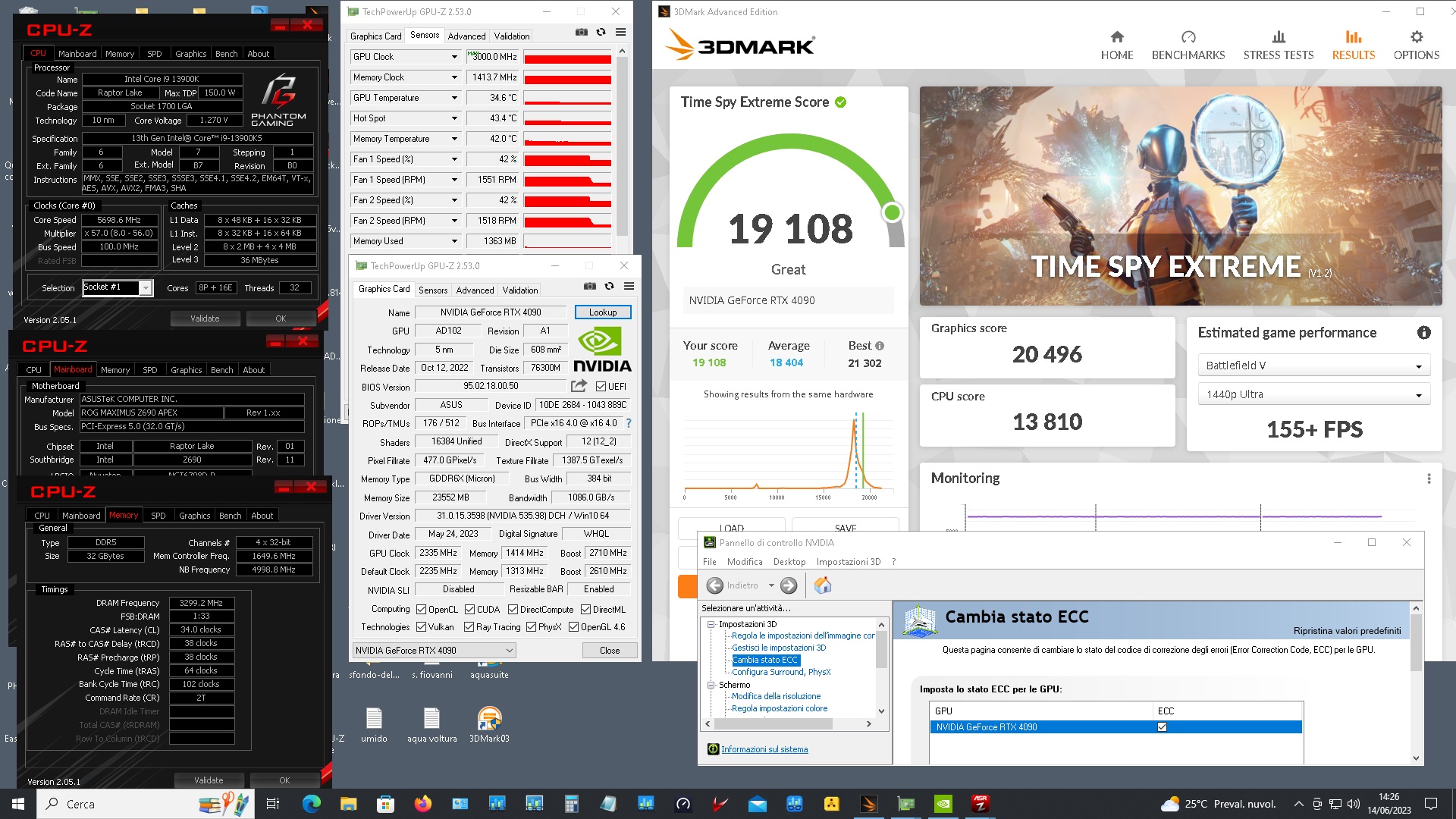Image resolution: width=1456 pixels, height=819 pixels.
Task: Toggle ECC checkbox for RTX 4090
Action: 1162,726
